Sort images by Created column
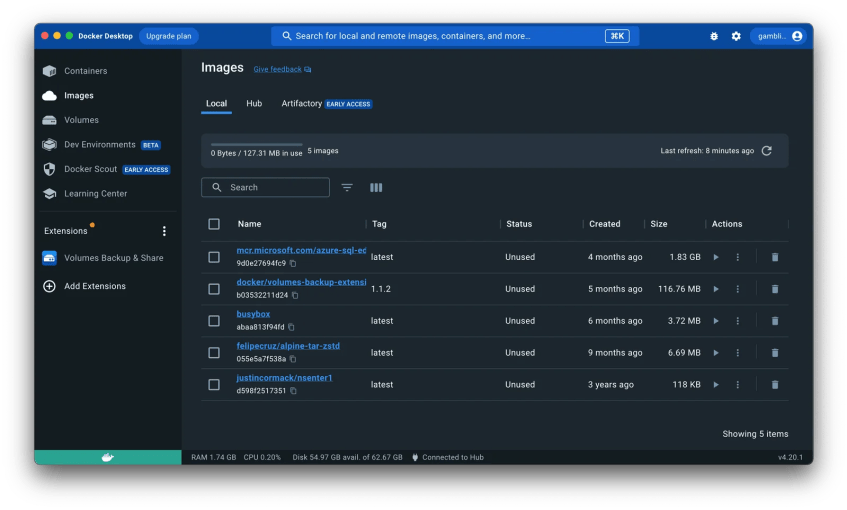The width and height of the screenshot is (847, 510). (604, 224)
